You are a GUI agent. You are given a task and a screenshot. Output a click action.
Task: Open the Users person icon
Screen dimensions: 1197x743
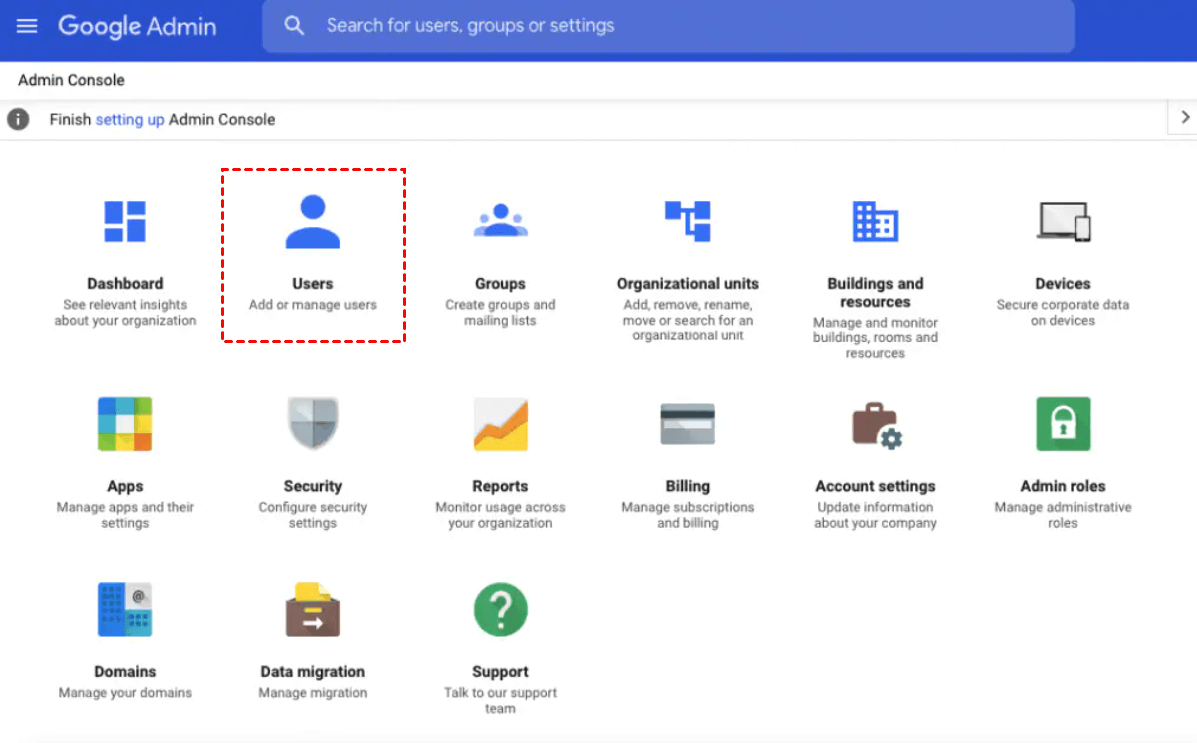point(313,221)
